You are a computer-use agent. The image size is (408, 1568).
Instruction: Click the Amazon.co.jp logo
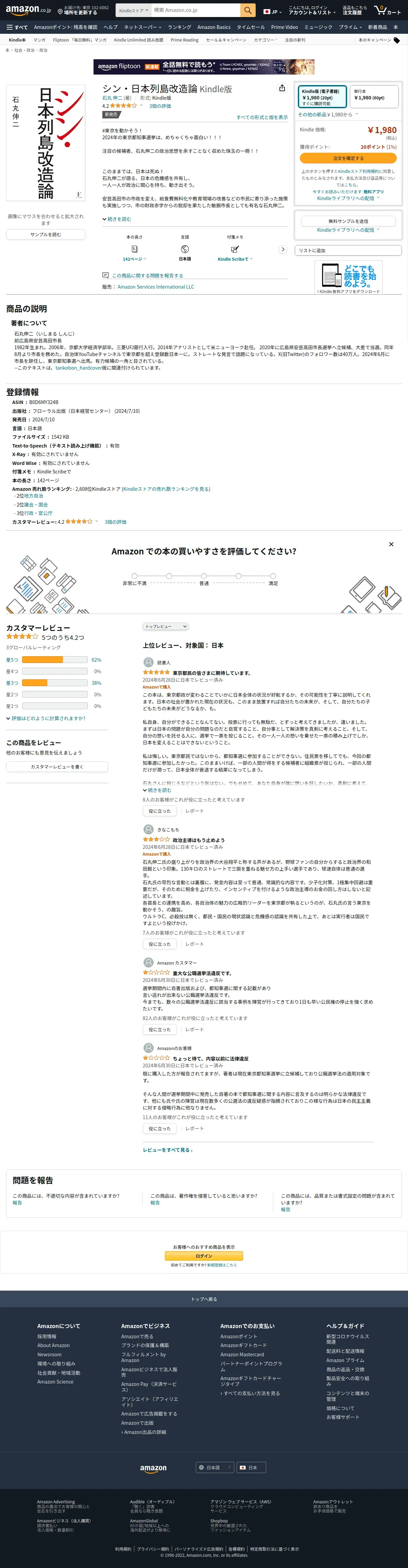tap(29, 10)
